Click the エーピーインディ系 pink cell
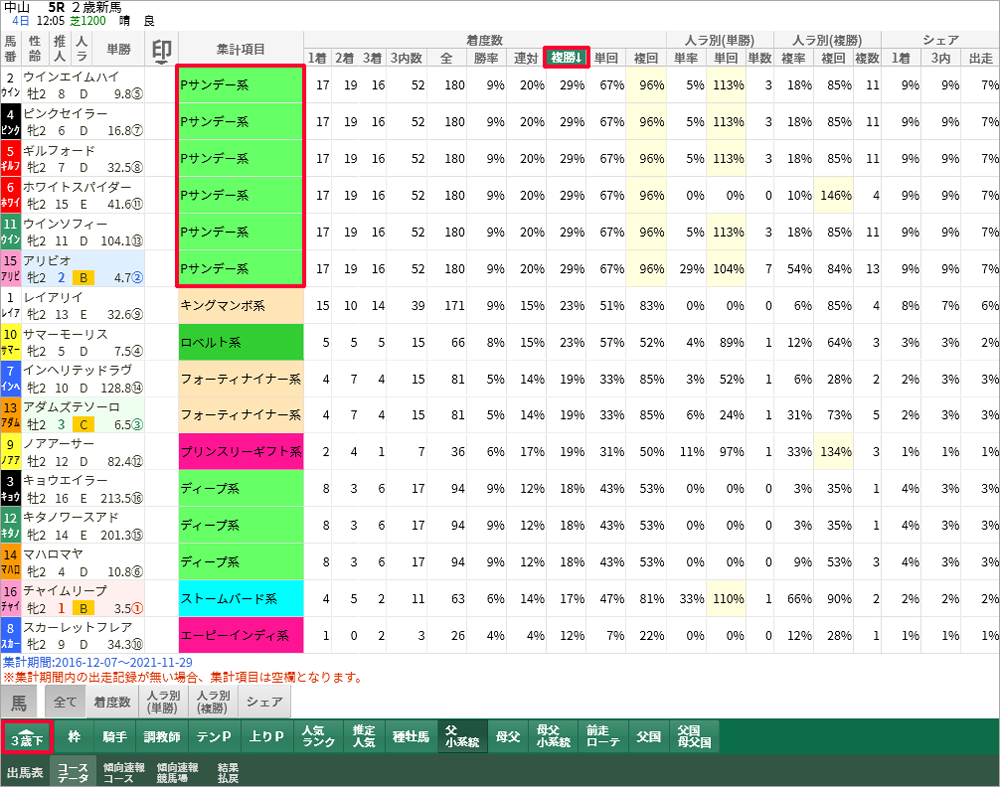The image size is (1000, 787). 241,635
